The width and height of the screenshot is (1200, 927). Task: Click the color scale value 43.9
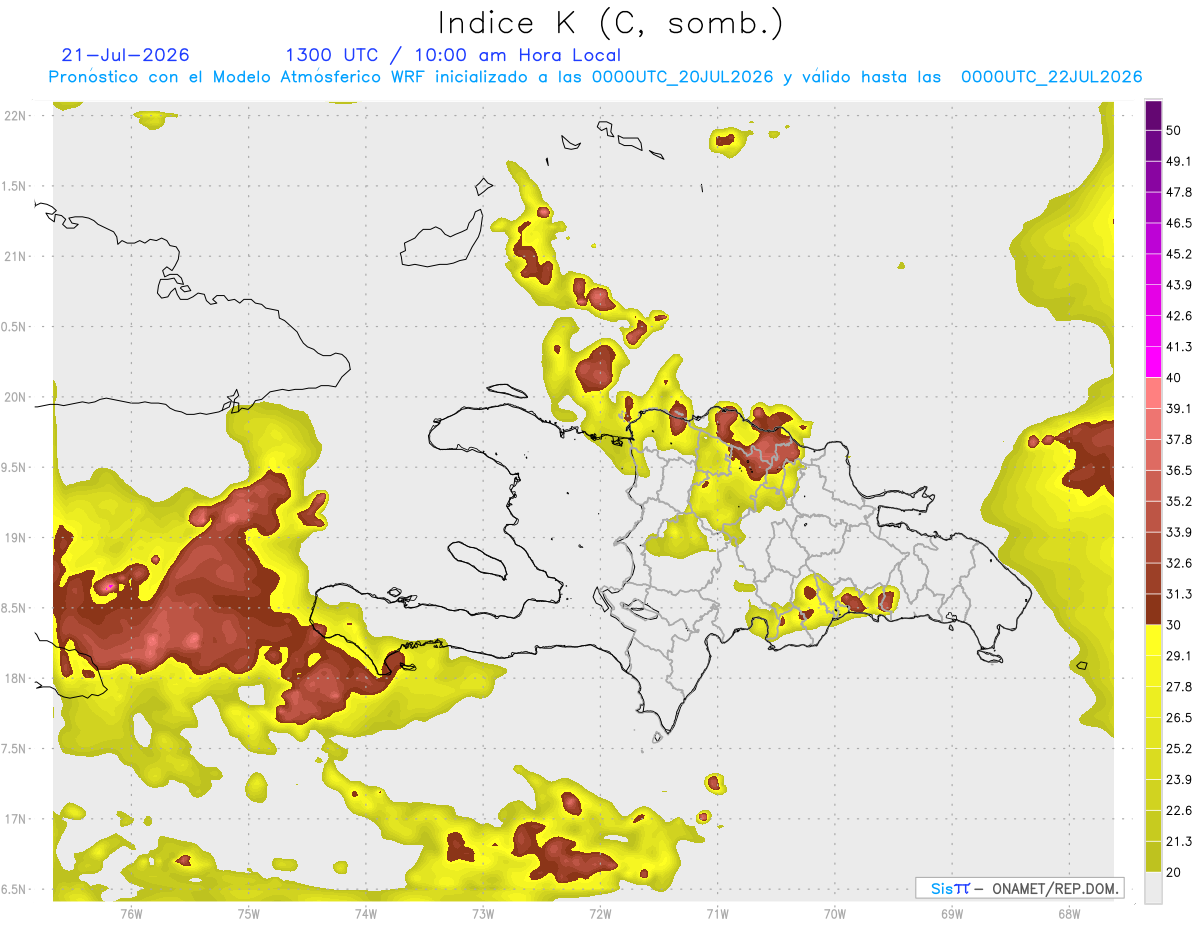1179,285
